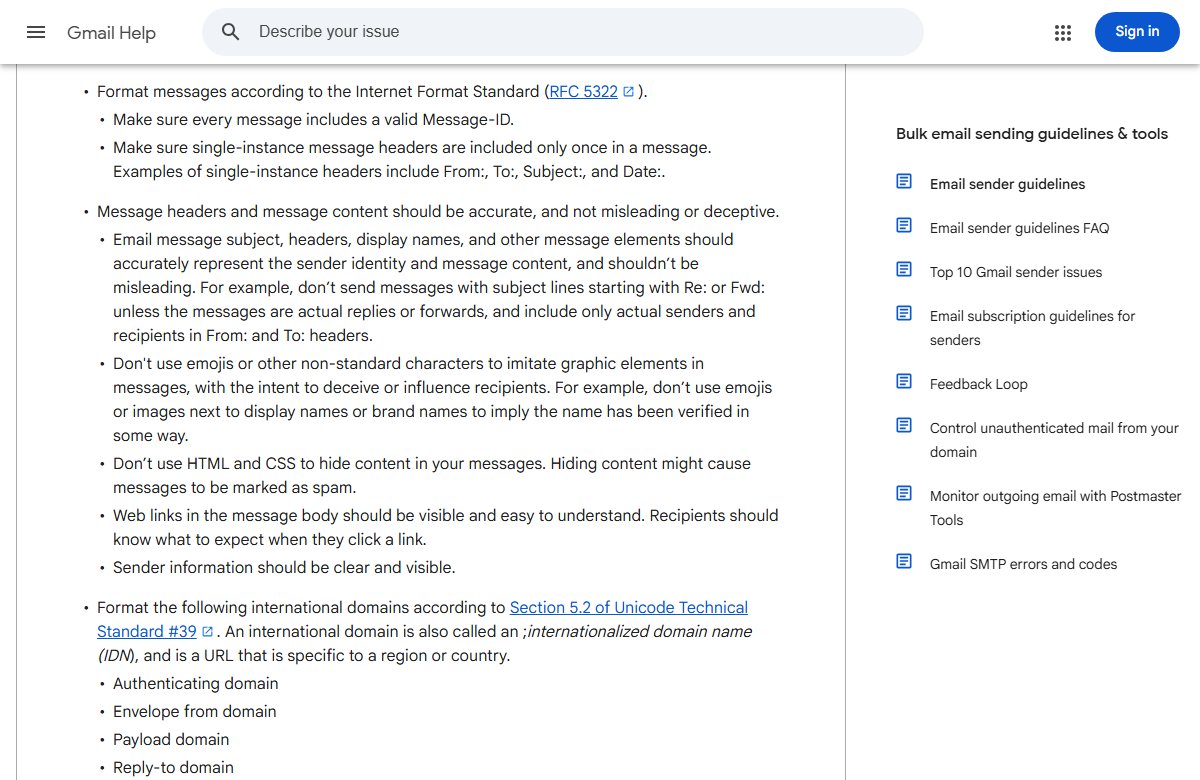Click the Reply-to domain list item
1200x780 pixels.
(x=173, y=768)
